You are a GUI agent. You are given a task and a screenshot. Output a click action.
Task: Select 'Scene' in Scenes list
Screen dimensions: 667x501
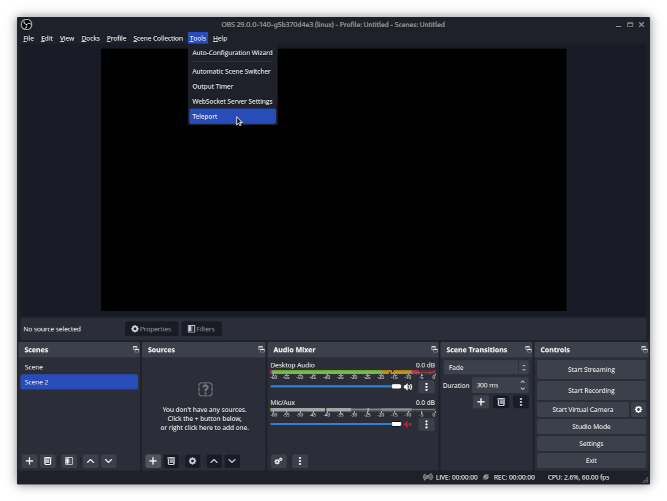coord(79,367)
